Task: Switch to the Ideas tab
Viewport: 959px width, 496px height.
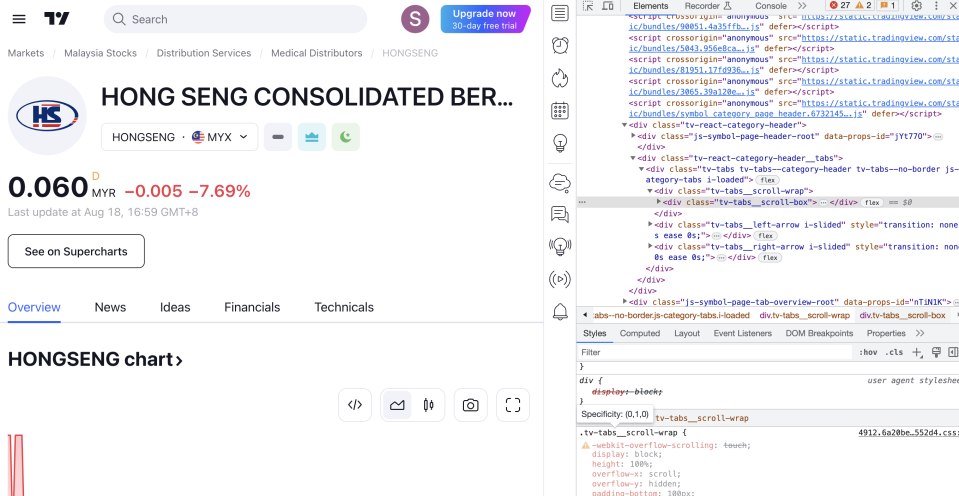Action: (x=175, y=307)
